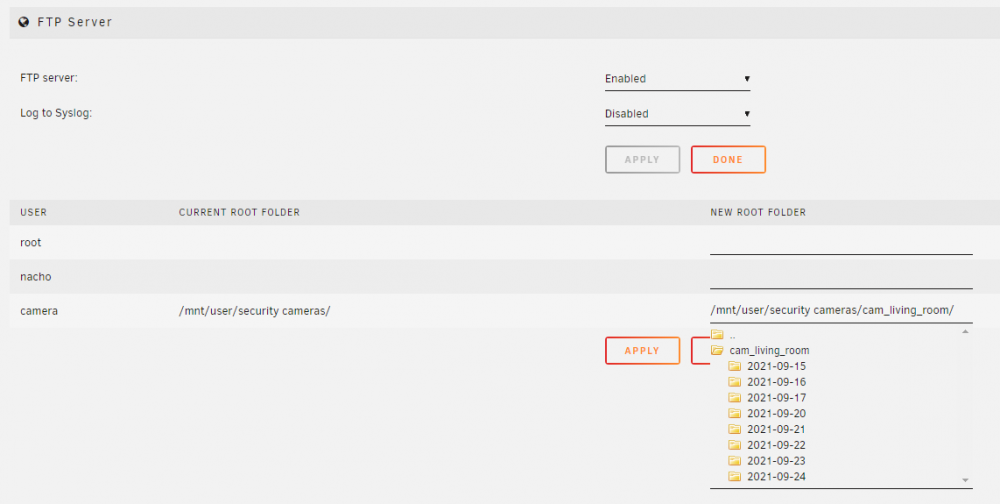Click the globe icon beside FTP Server
Image resolution: width=1000 pixels, height=504 pixels.
pos(24,22)
